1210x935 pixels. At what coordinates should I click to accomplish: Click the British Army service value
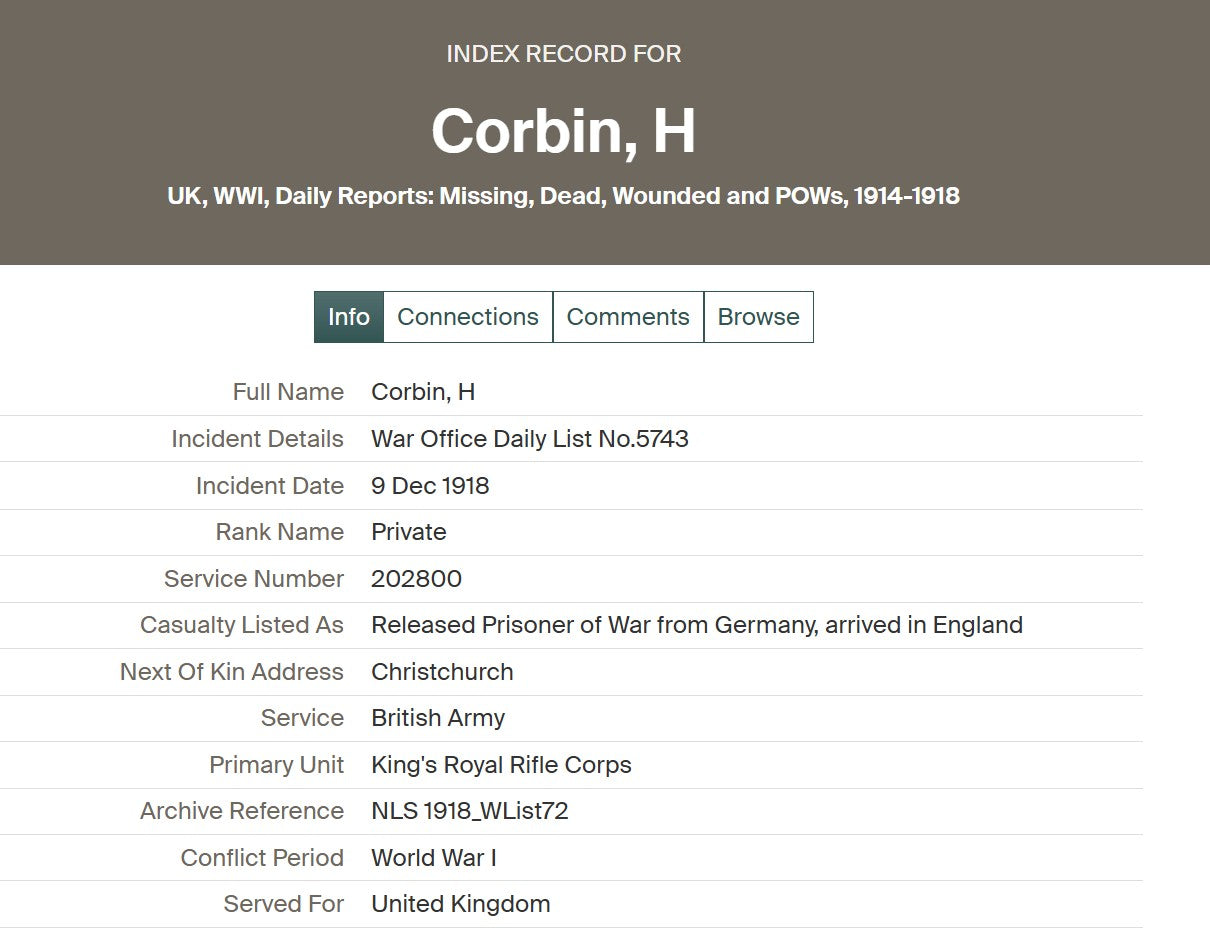coord(438,718)
